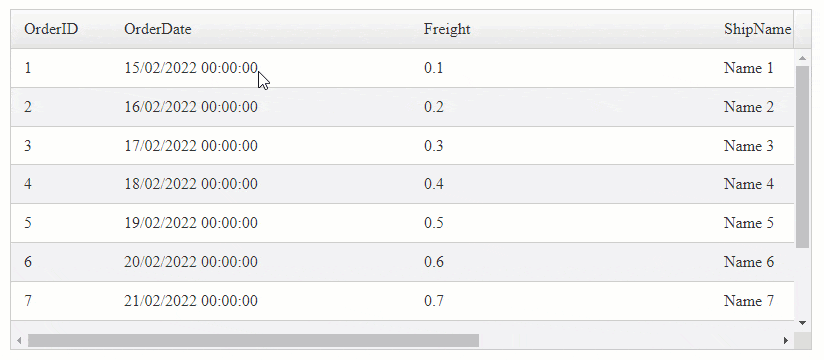
Task: Click the horizontal scrollbar right arrow
Action: pyautogui.click(x=786, y=341)
